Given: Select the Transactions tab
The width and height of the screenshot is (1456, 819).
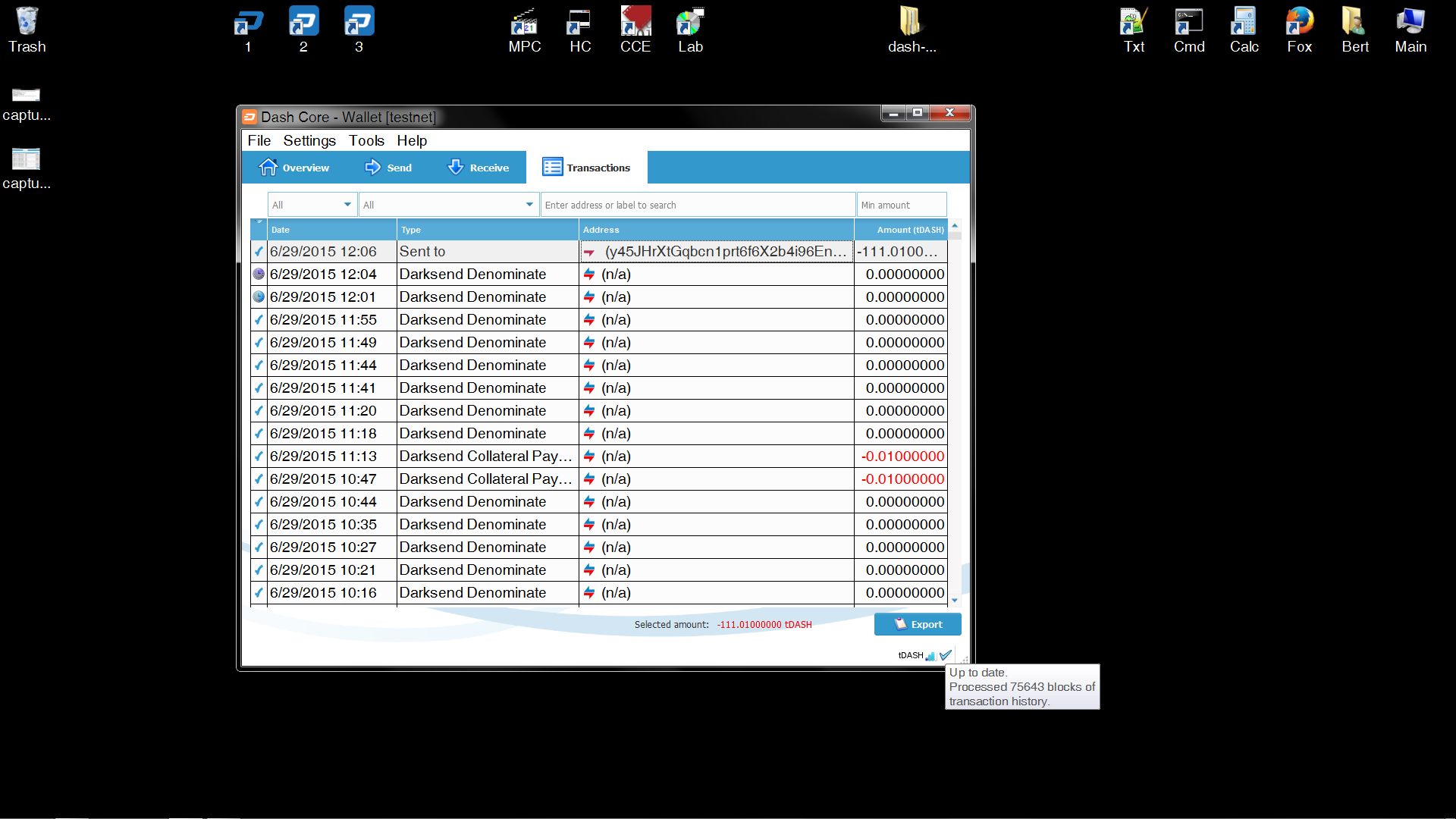Looking at the screenshot, I should (586, 168).
